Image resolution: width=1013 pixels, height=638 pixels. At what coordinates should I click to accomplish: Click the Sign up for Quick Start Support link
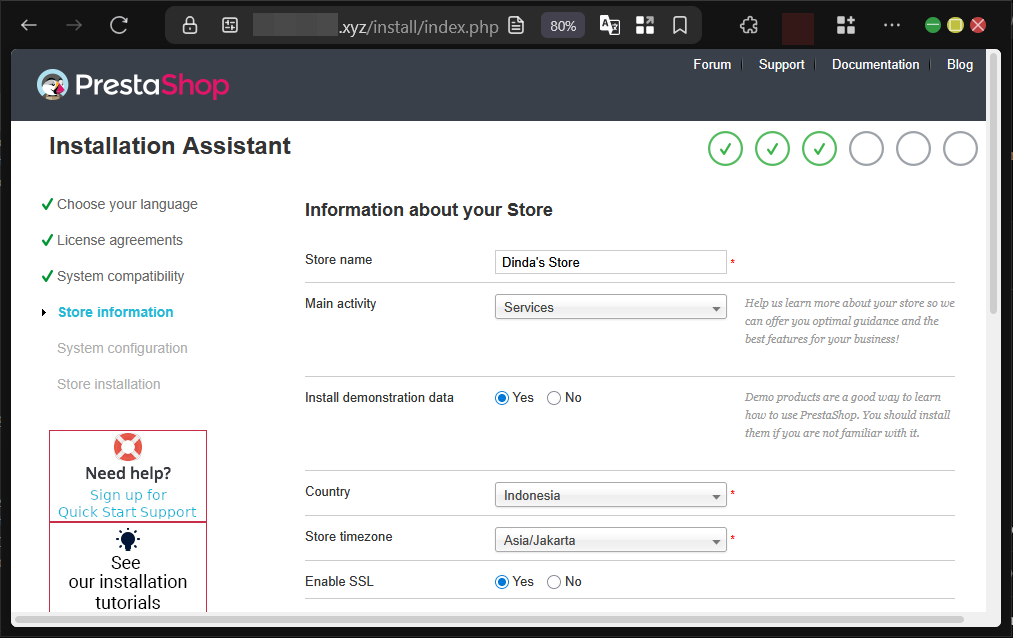127,503
